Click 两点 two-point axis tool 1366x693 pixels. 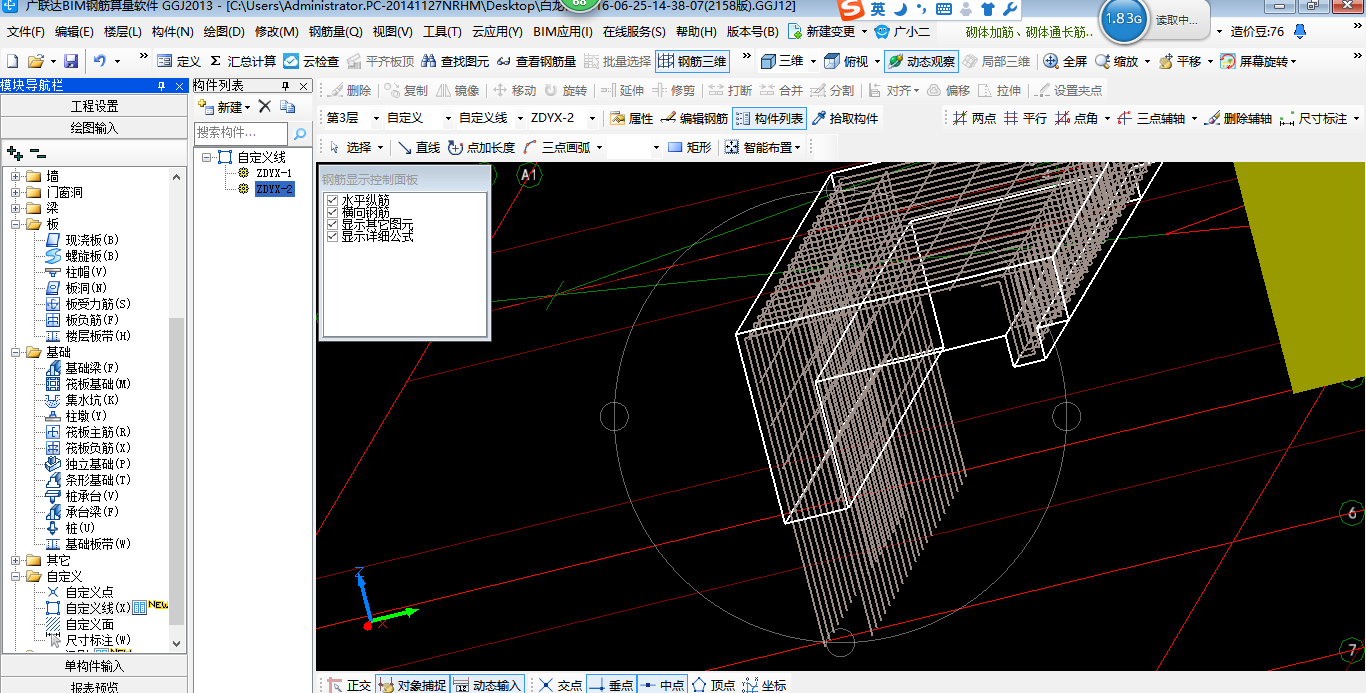pyautogui.click(x=974, y=118)
